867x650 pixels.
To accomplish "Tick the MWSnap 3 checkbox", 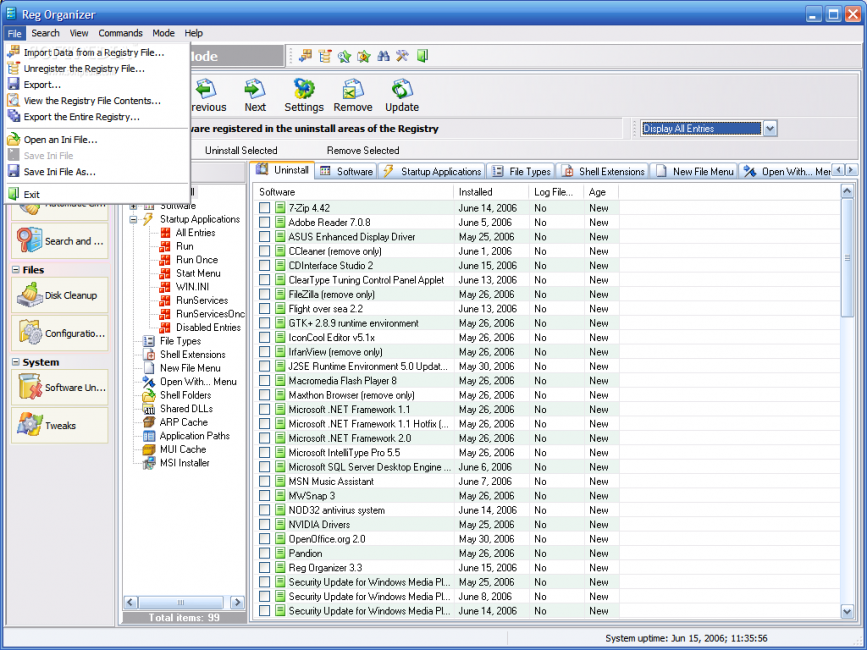I will (x=264, y=496).
